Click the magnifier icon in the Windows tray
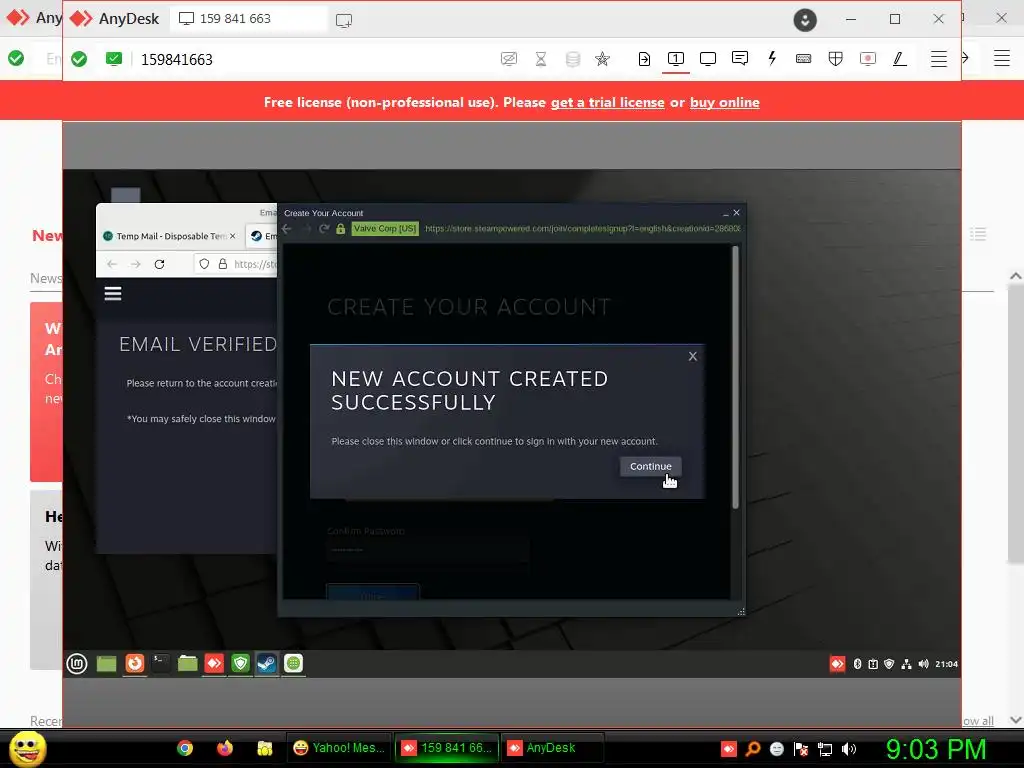 click(753, 749)
